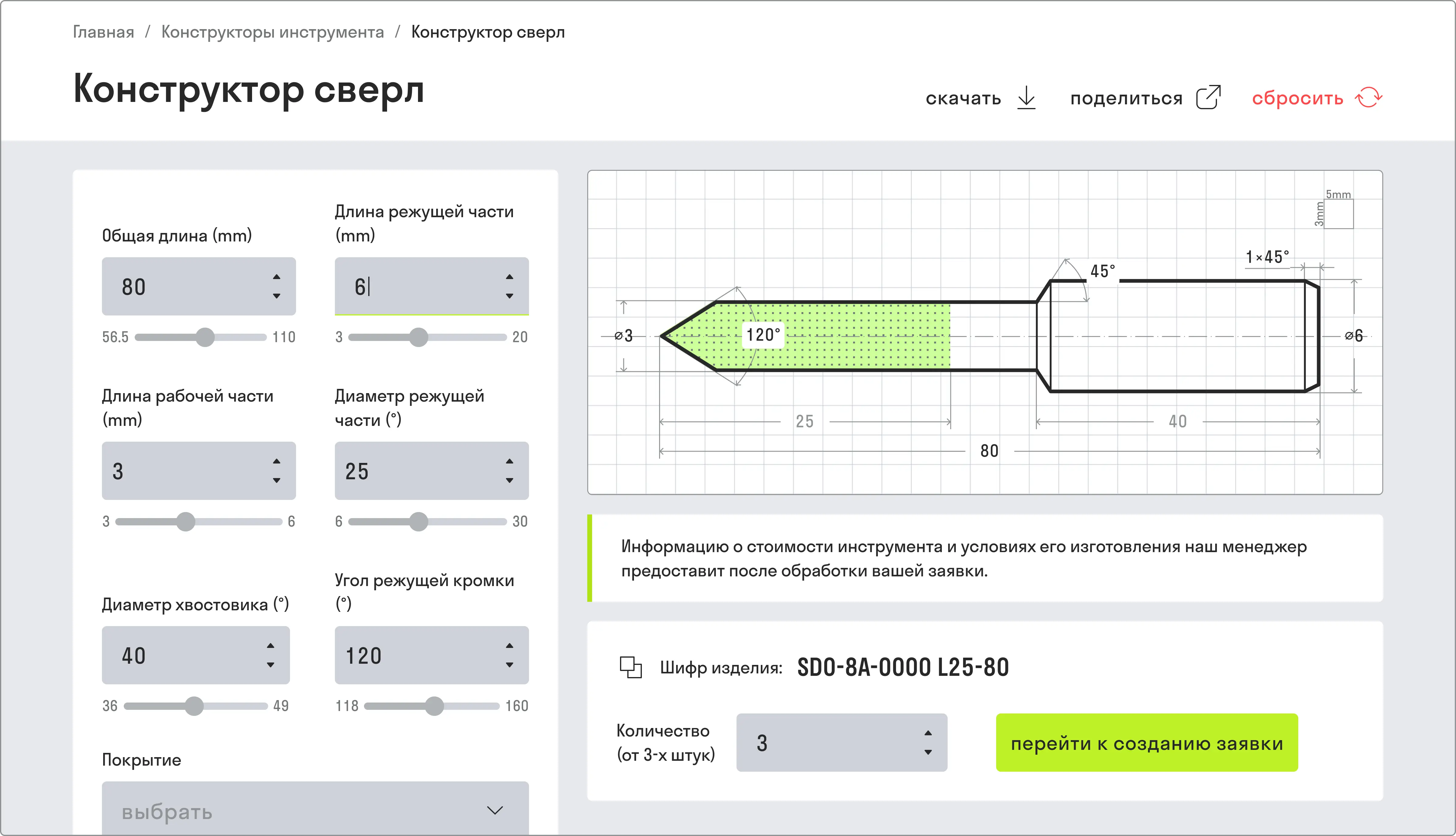The height and width of the screenshot is (836, 1456).
Task: Click the 1×45° chamfer label on drawing
Action: [x=1267, y=257]
